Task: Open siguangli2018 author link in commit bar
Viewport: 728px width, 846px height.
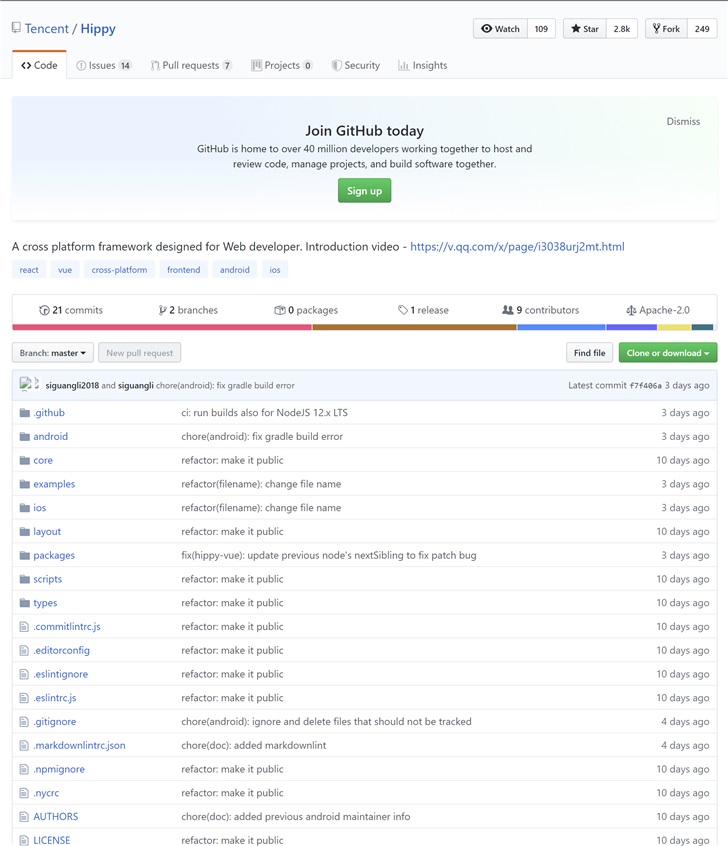Action: (72, 385)
